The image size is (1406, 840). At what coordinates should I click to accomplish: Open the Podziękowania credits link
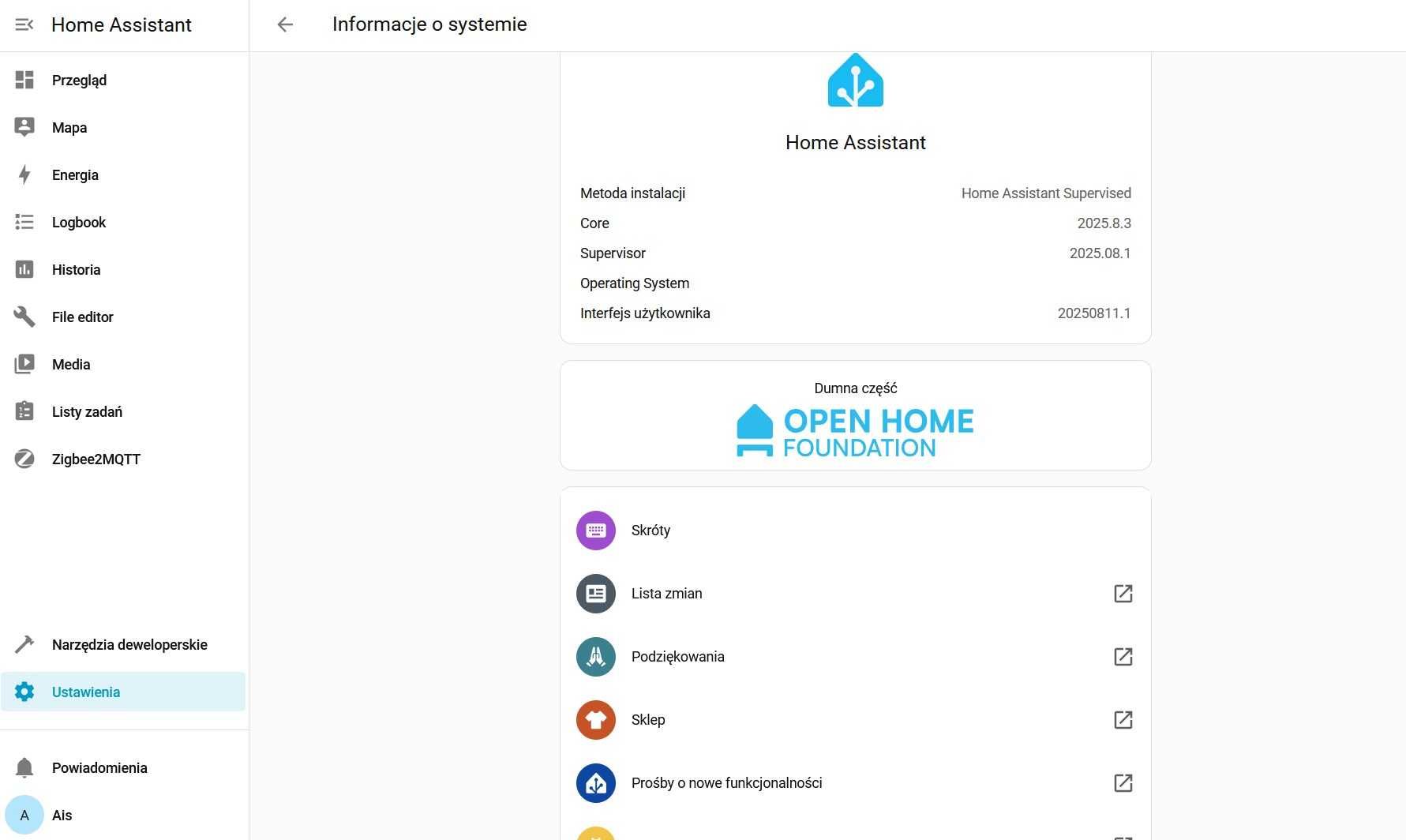tap(856, 657)
